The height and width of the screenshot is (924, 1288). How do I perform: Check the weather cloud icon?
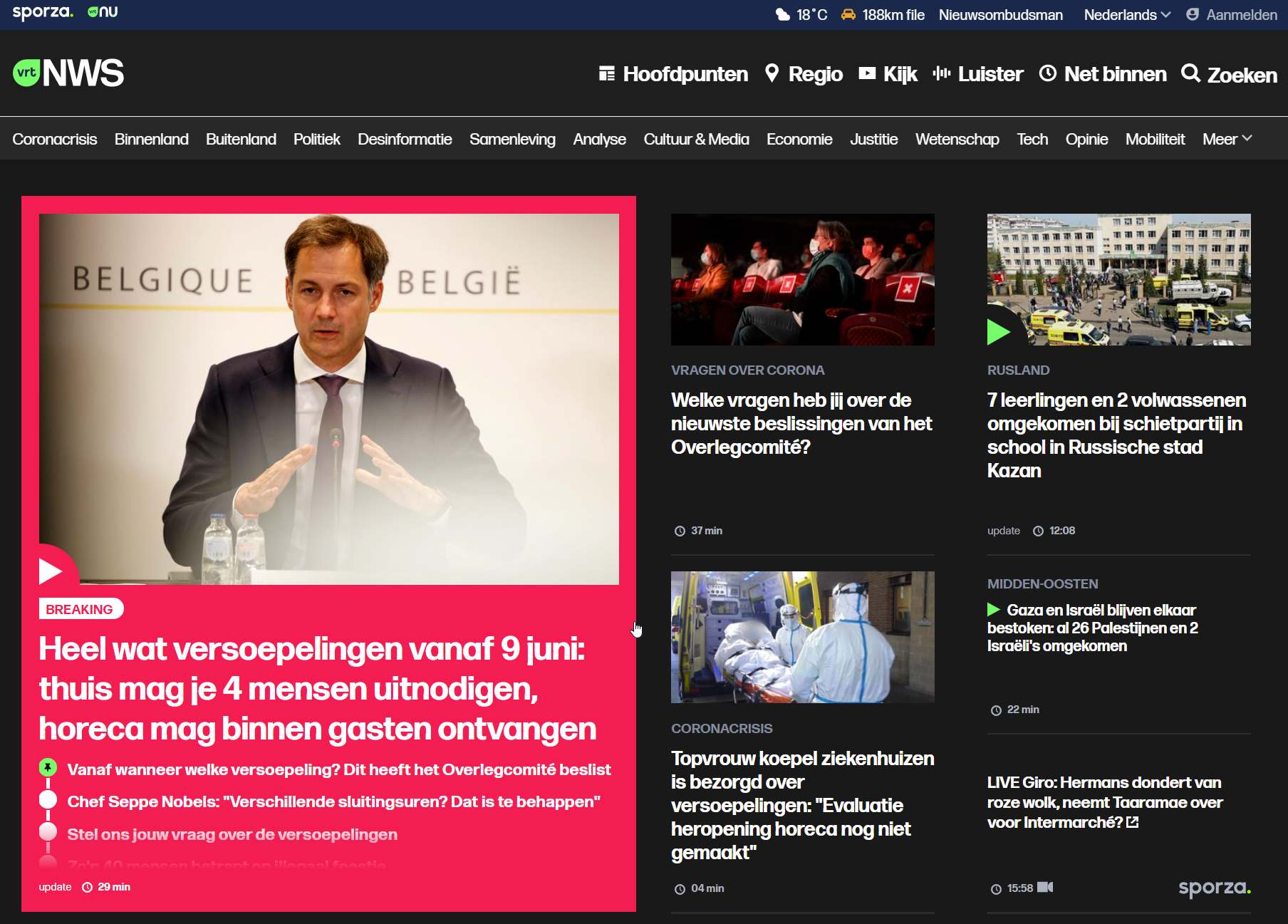point(782,14)
